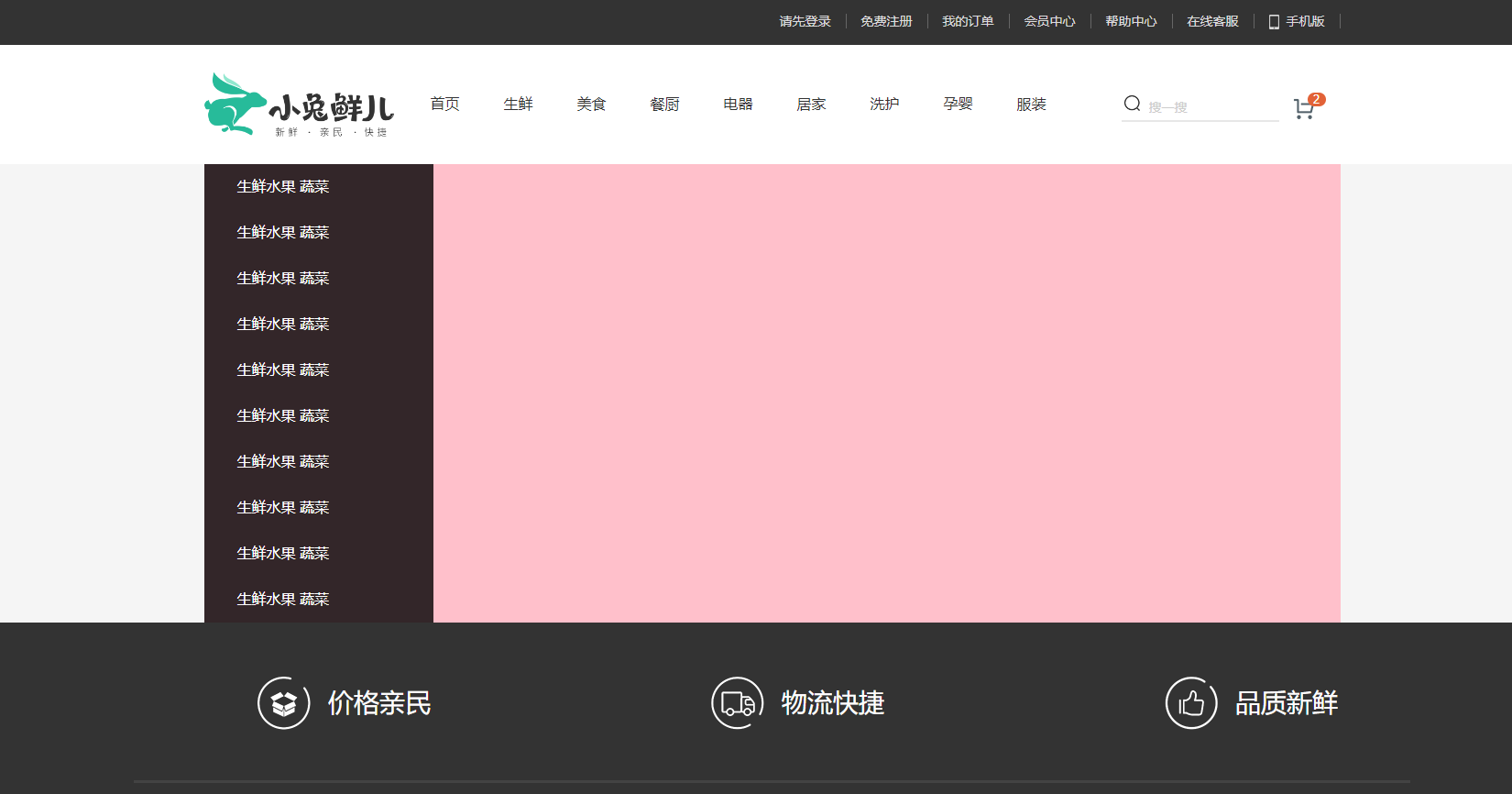The height and width of the screenshot is (794, 1512).
Task: Select the 美食 nav item
Action: 592,104
